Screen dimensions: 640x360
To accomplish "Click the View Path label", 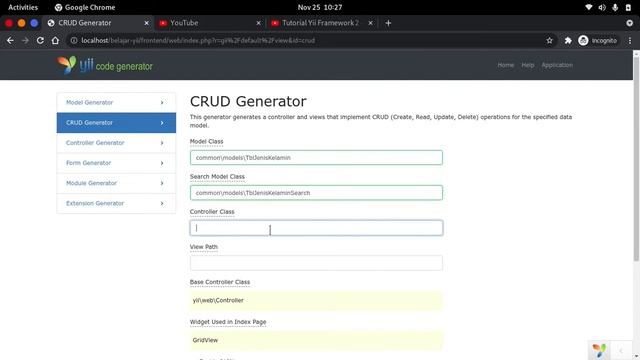I will point(204,247).
